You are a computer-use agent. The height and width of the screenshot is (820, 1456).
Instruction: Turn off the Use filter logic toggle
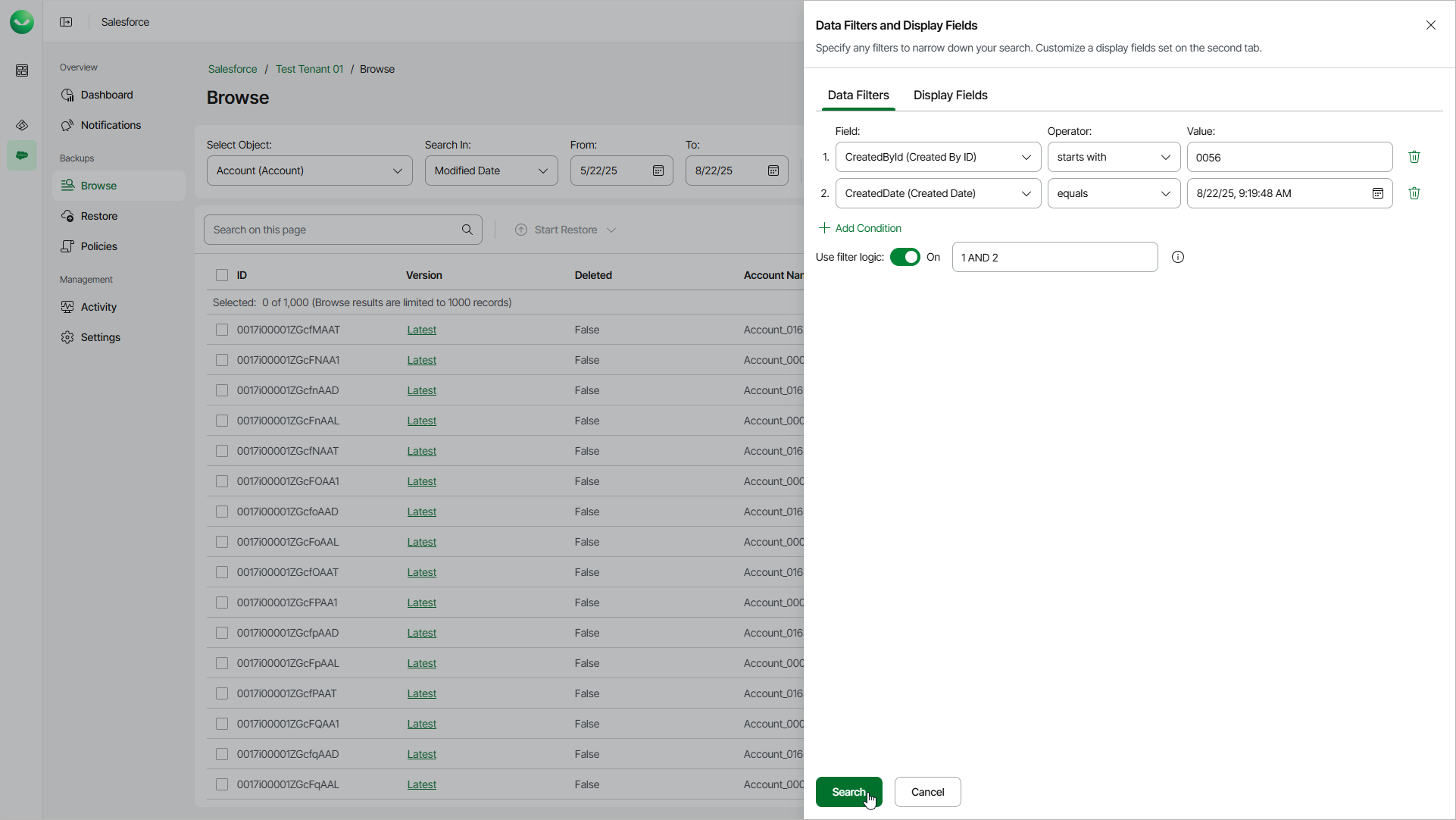(x=905, y=257)
